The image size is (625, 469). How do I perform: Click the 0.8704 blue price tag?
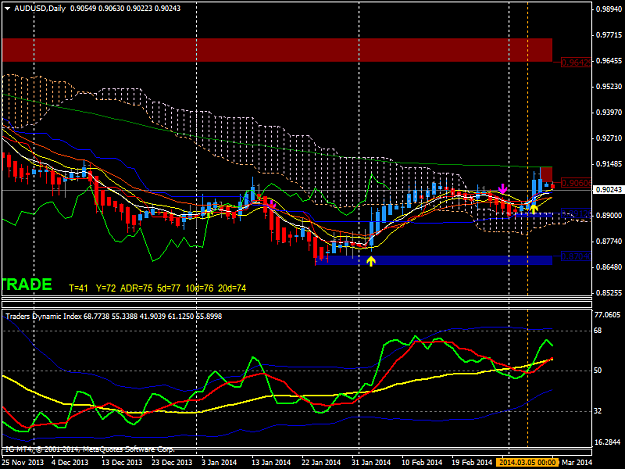(x=576, y=256)
